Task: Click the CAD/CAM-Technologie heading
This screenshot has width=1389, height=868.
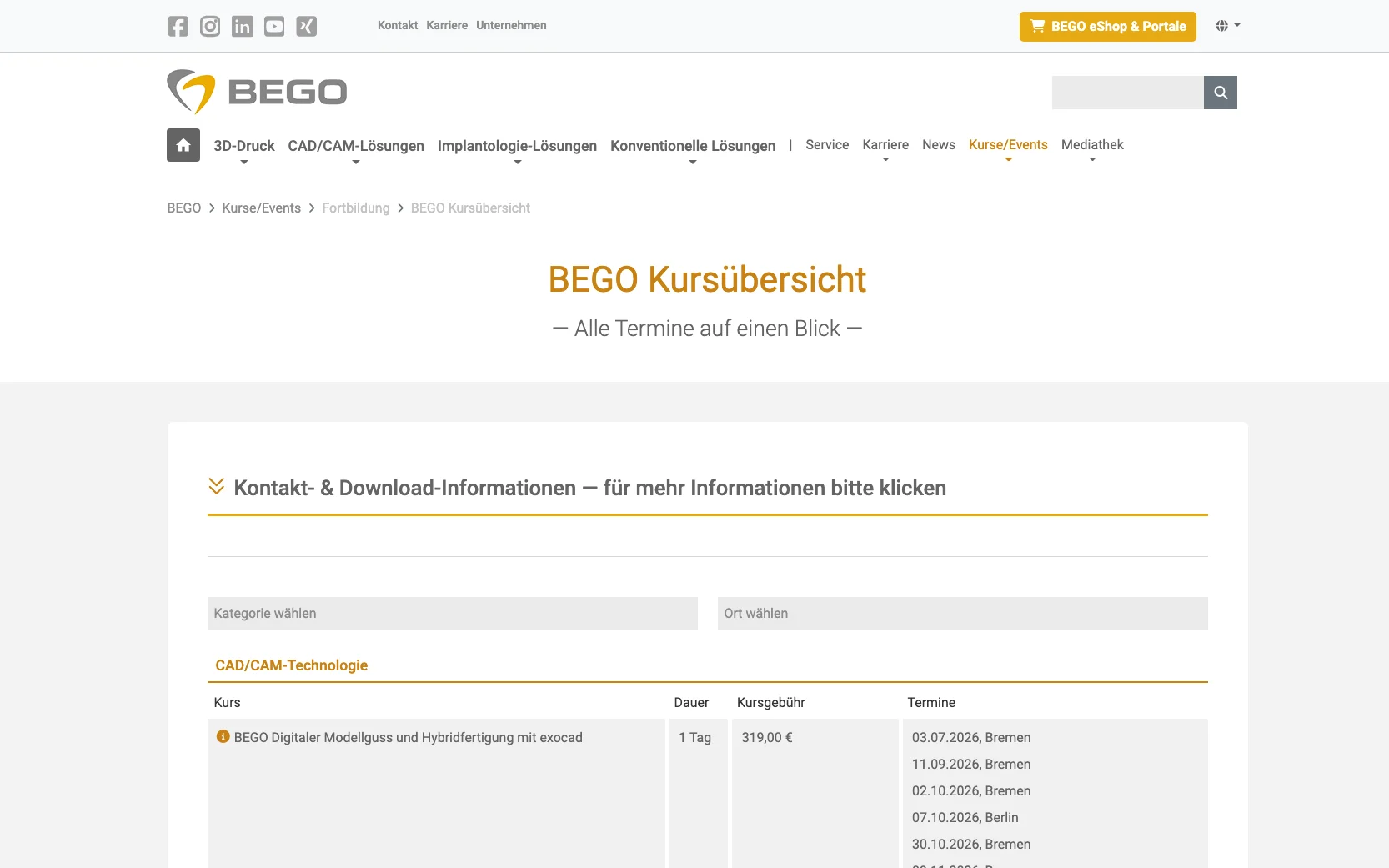Action: pyautogui.click(x=292, y=665)
